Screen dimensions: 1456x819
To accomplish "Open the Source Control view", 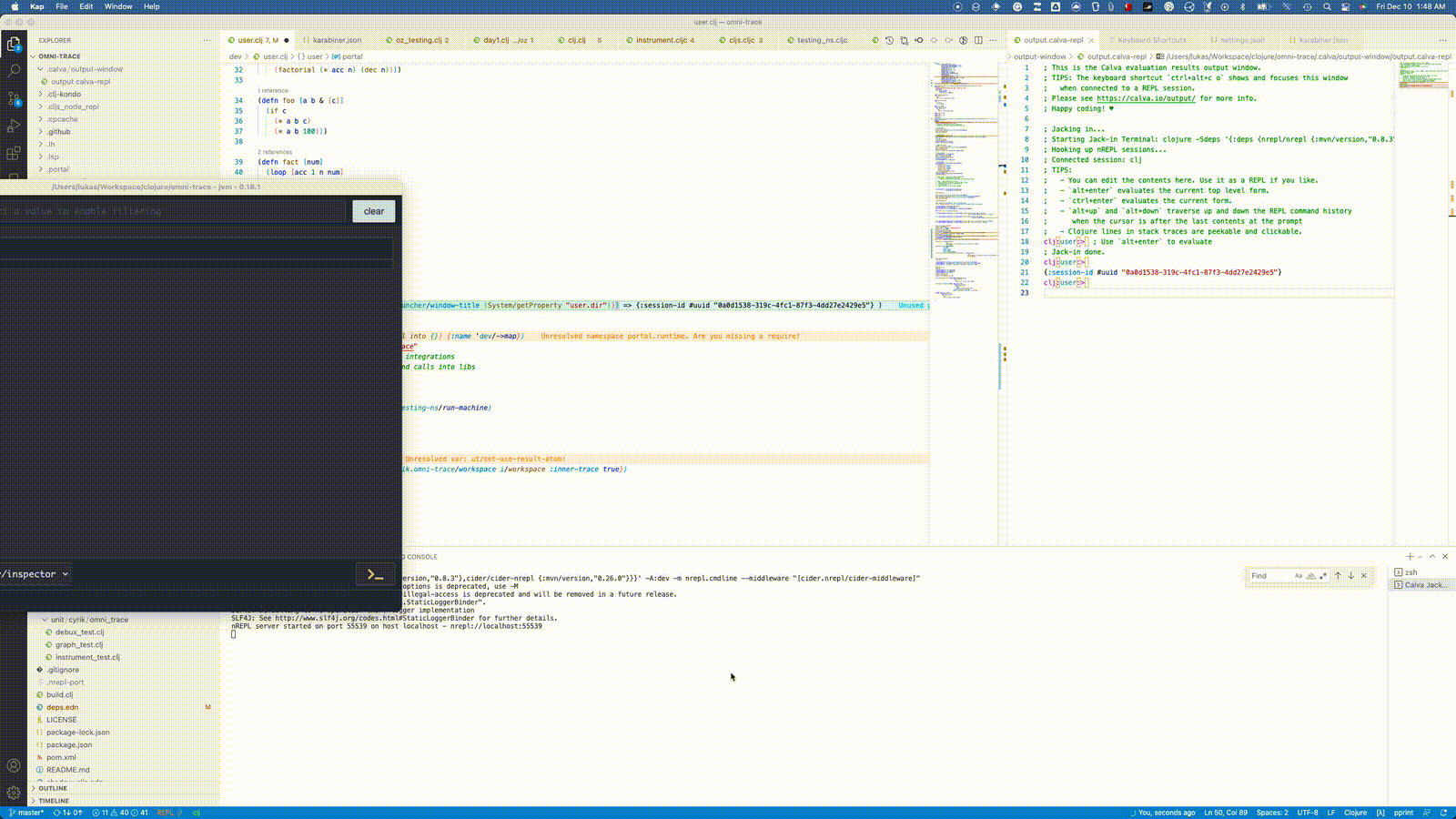I will (x=14, y=98).
